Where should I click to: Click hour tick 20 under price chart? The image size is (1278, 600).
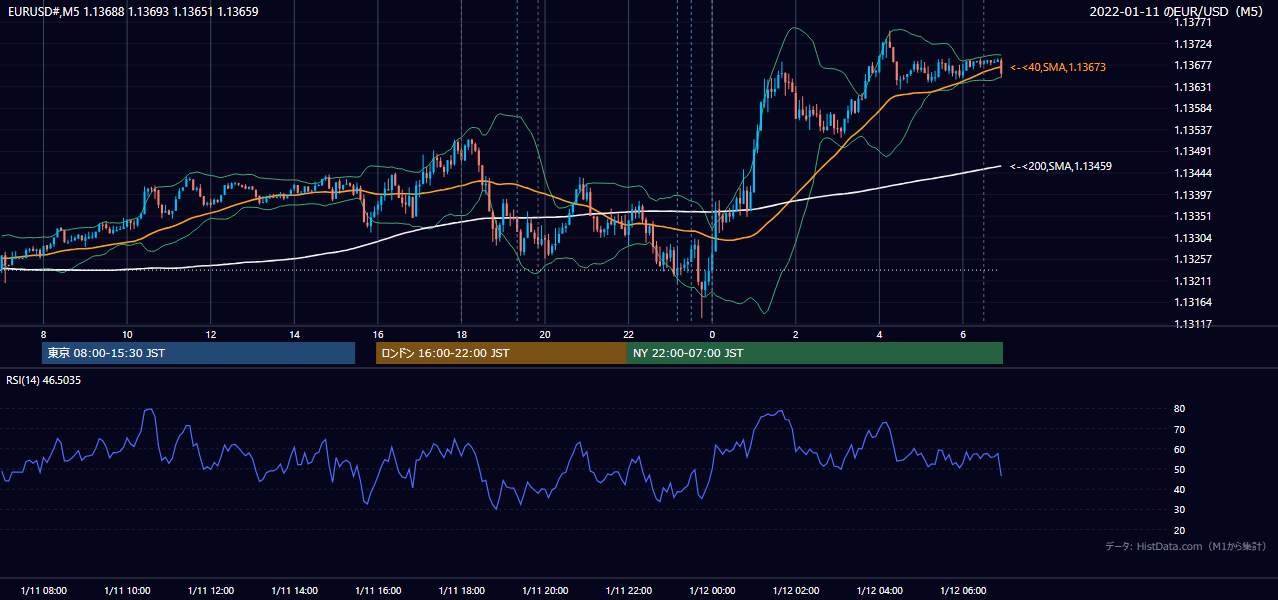(545, 334)
